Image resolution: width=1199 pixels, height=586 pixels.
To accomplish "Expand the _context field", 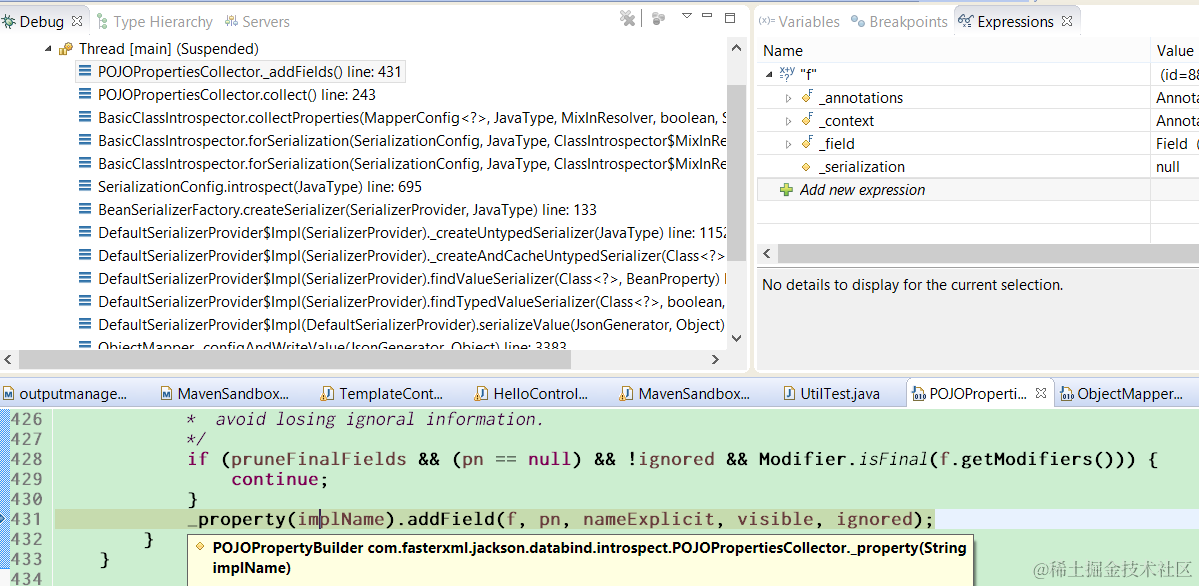I will click(789, 121).
